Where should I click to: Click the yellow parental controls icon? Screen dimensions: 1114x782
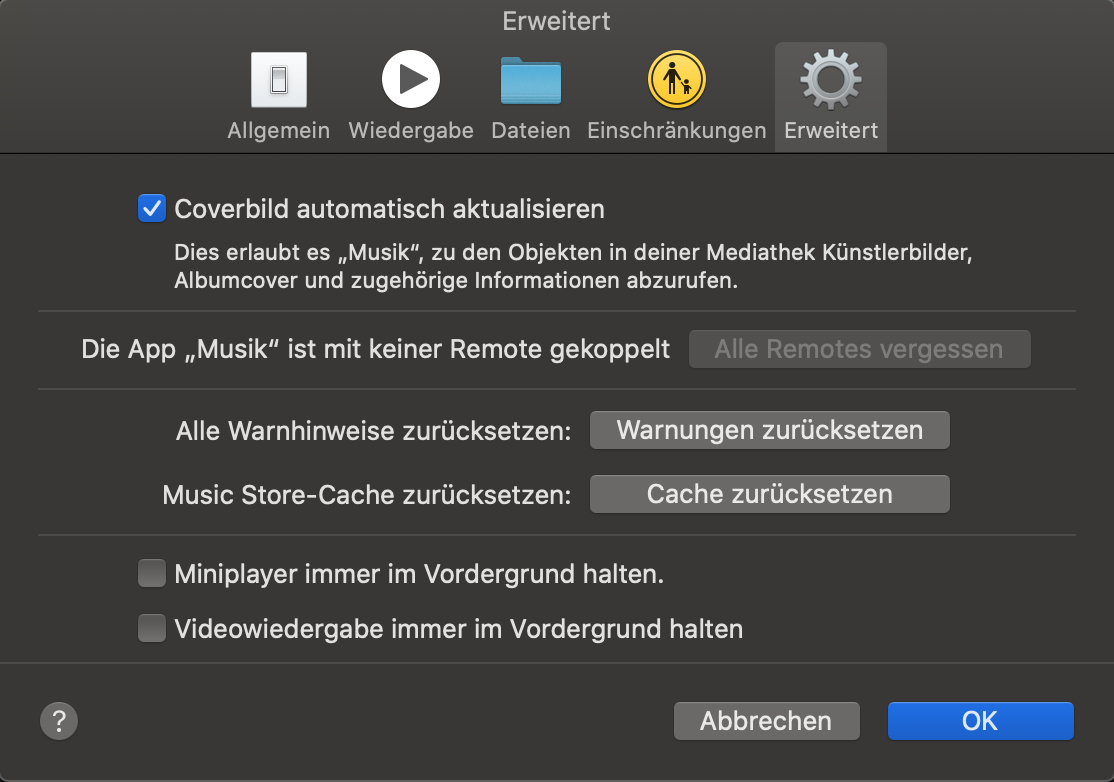point(676,80)
